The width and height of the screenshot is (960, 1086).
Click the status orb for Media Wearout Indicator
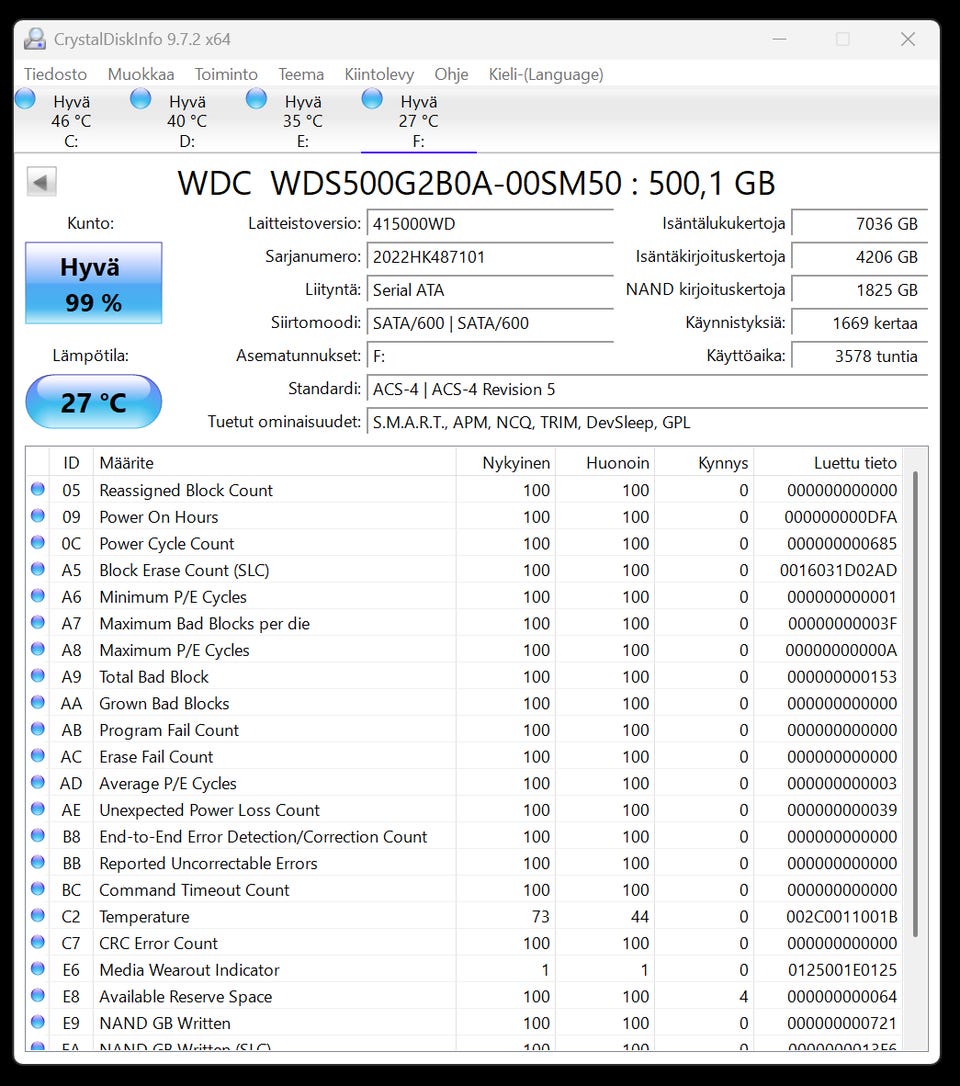click(38, 969)
